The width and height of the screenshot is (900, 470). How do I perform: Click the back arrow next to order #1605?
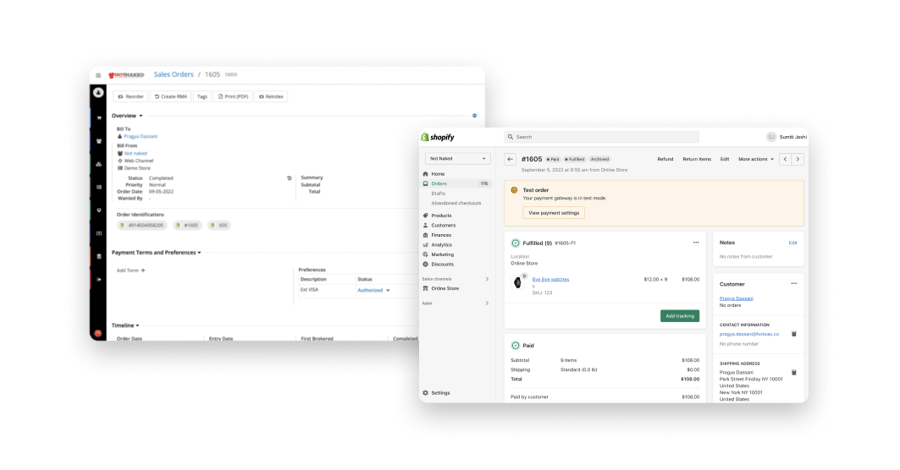[510, 159]
